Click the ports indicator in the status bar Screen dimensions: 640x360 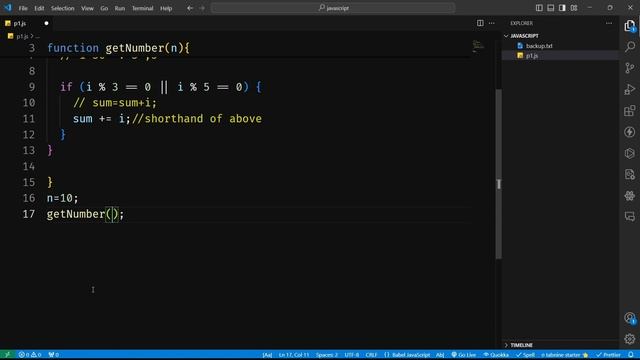pos(53,355)
